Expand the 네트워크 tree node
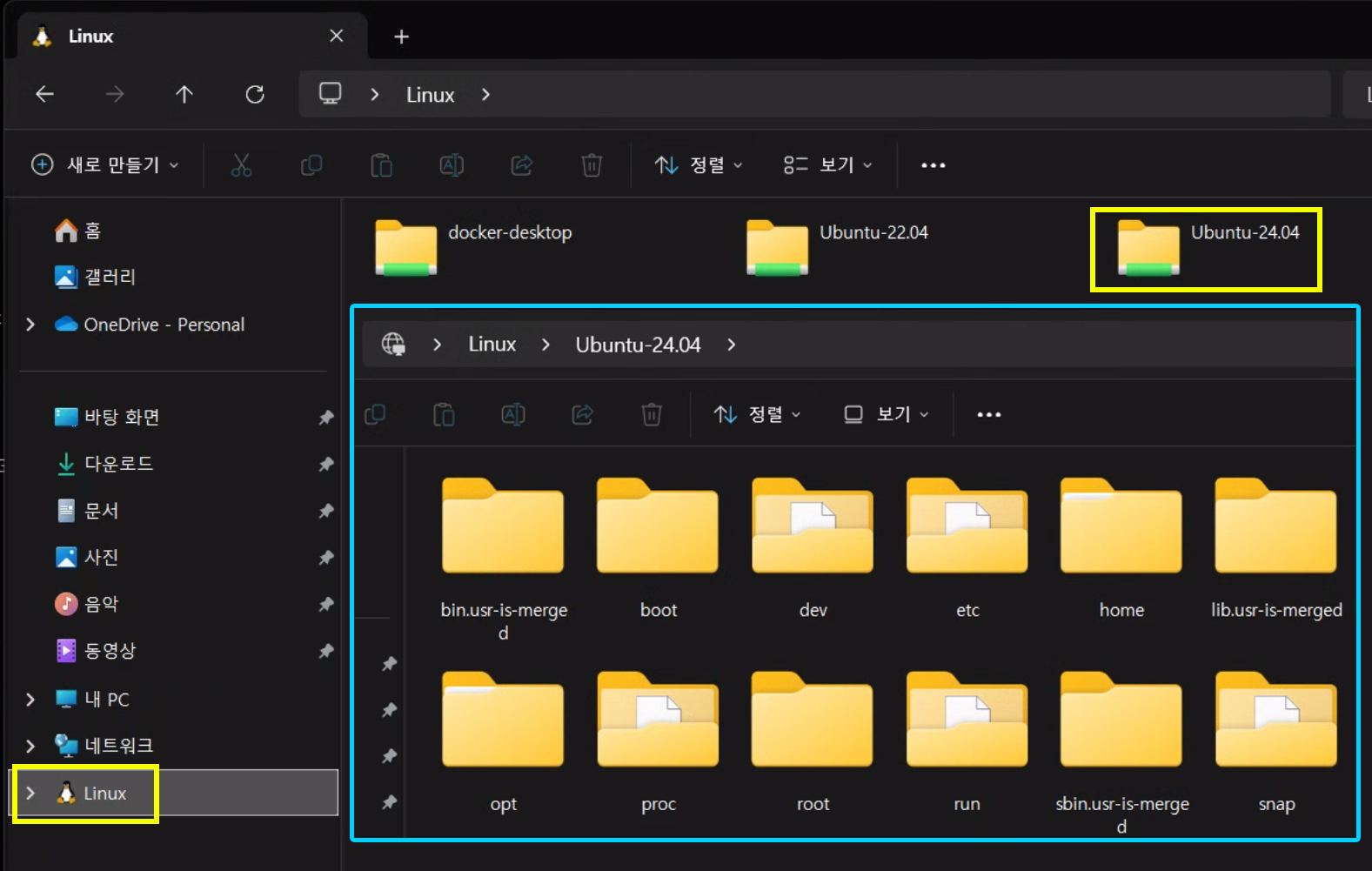This screenshot has width=1372, height=871. click(x=30, y=746)
